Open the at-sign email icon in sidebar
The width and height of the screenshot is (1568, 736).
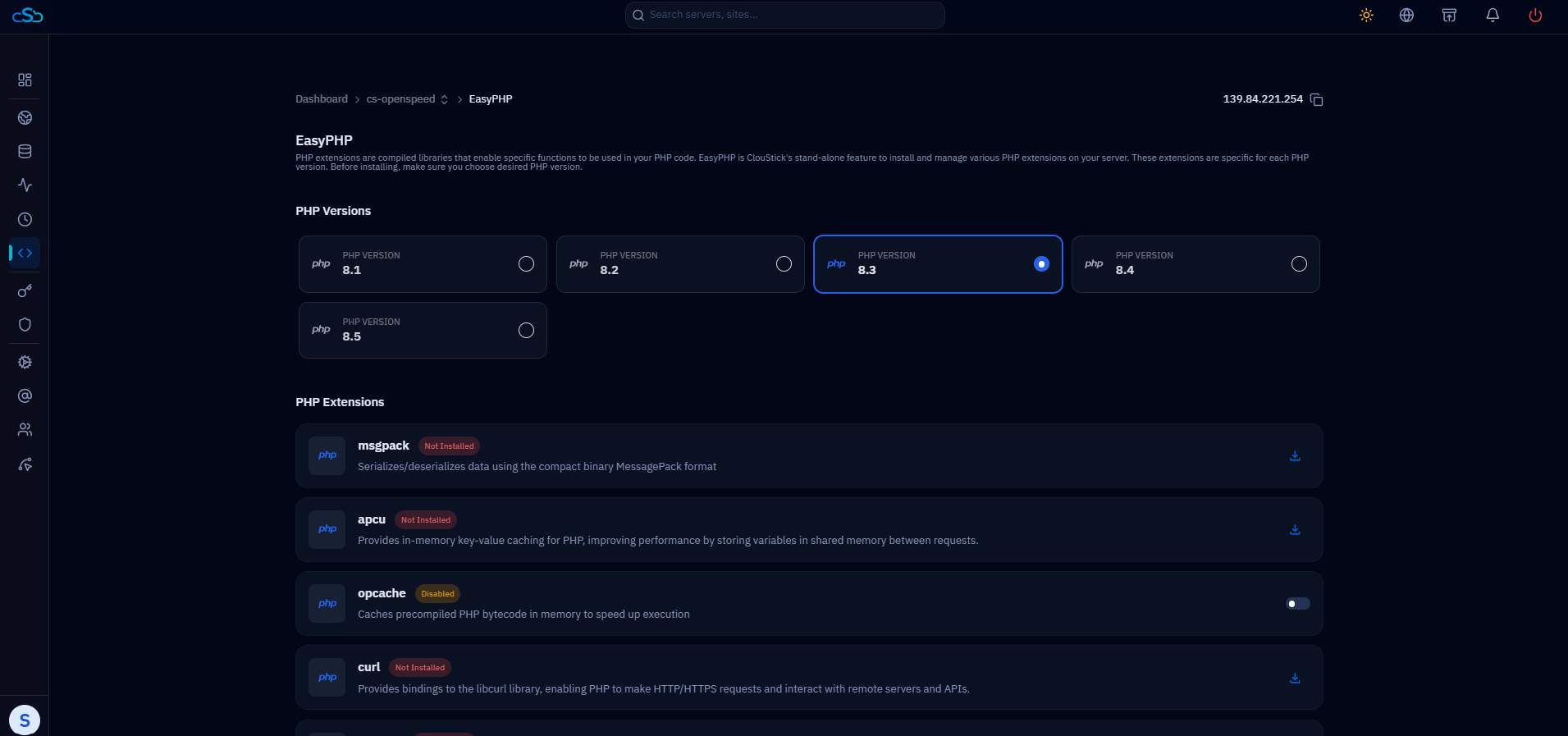(x=25, y=395)
